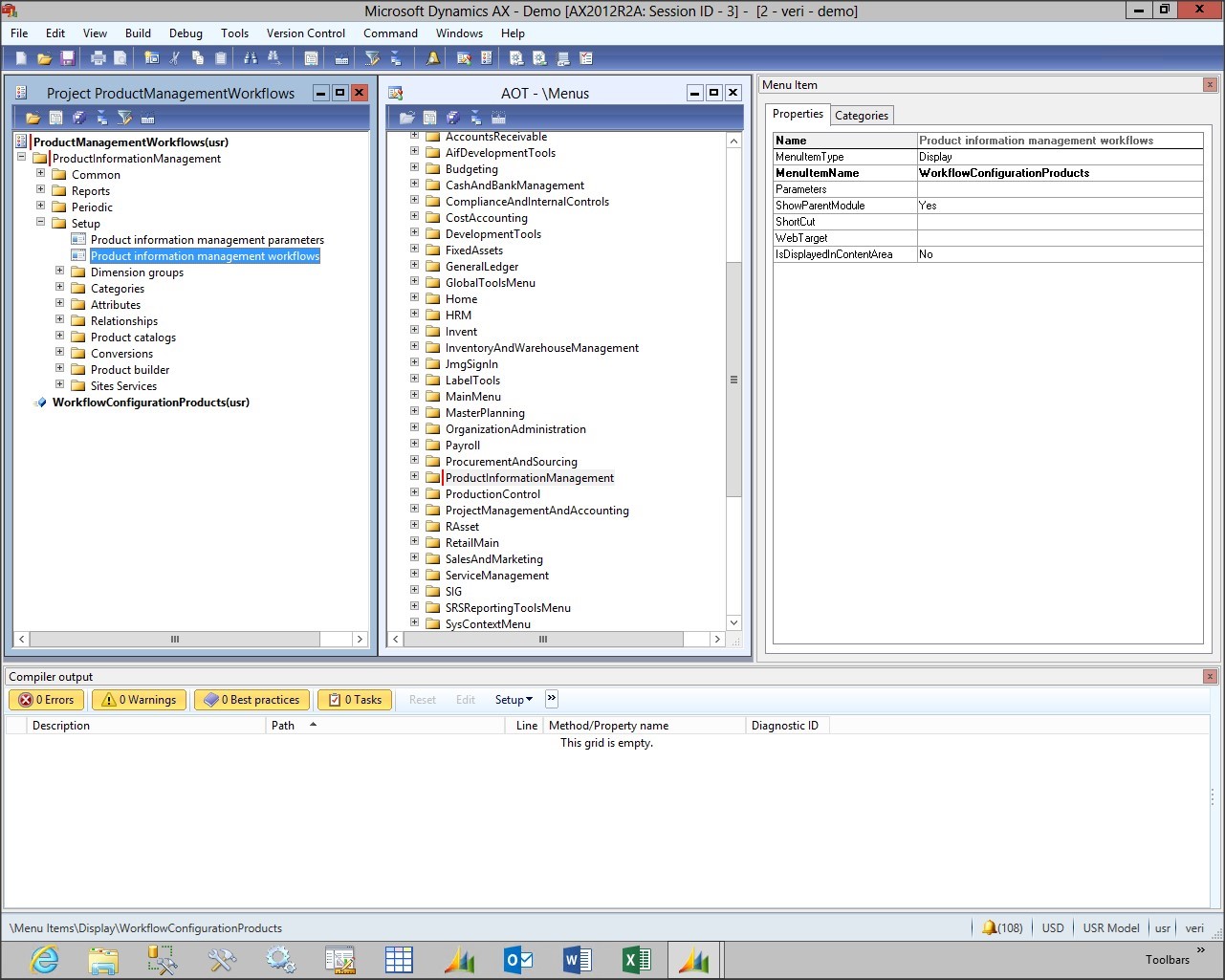Image resolution: width=1225 pixels, height=980 pixels.
Task: Open Word from the taskbar
Action: click(578, 959)
